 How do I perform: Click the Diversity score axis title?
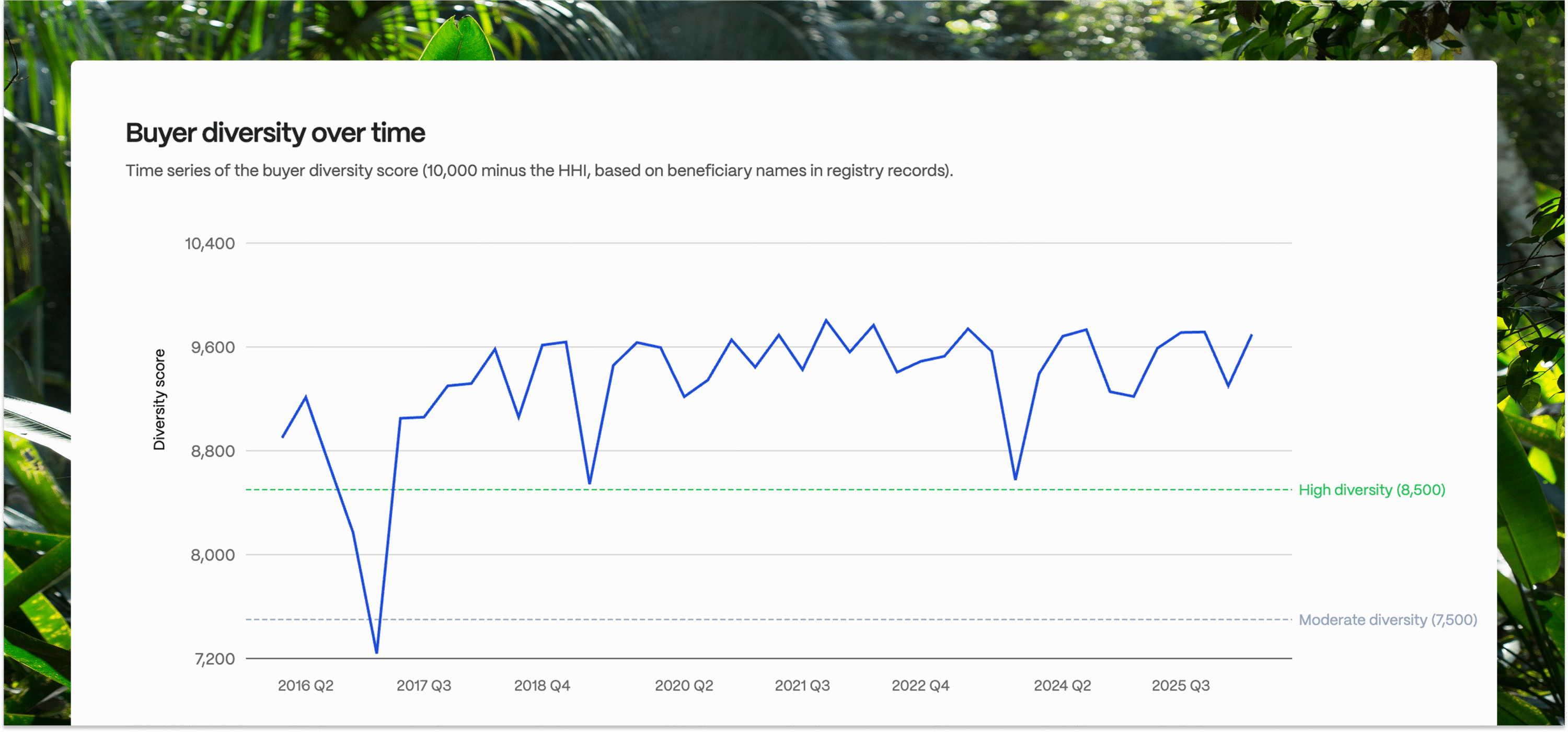click(159, 399)
